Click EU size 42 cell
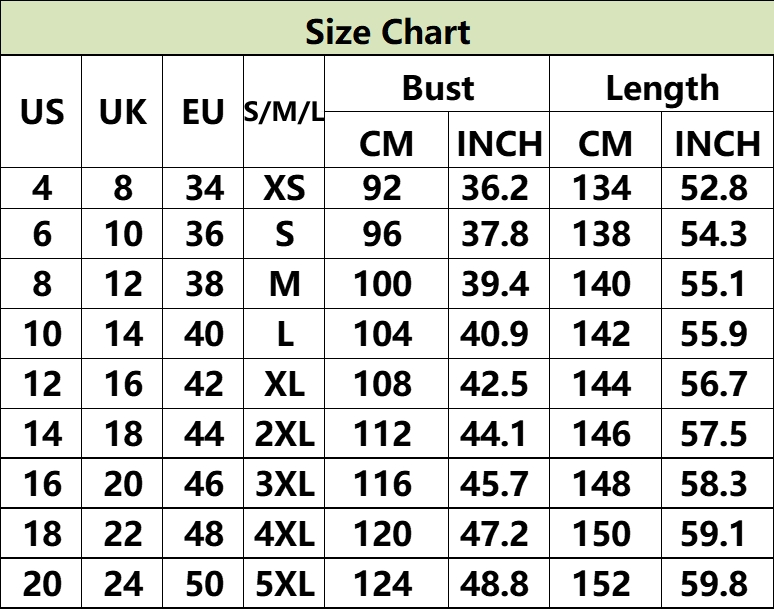Image resolution: width=774 pixels, height=609 pixels. (x=203, y=383)
